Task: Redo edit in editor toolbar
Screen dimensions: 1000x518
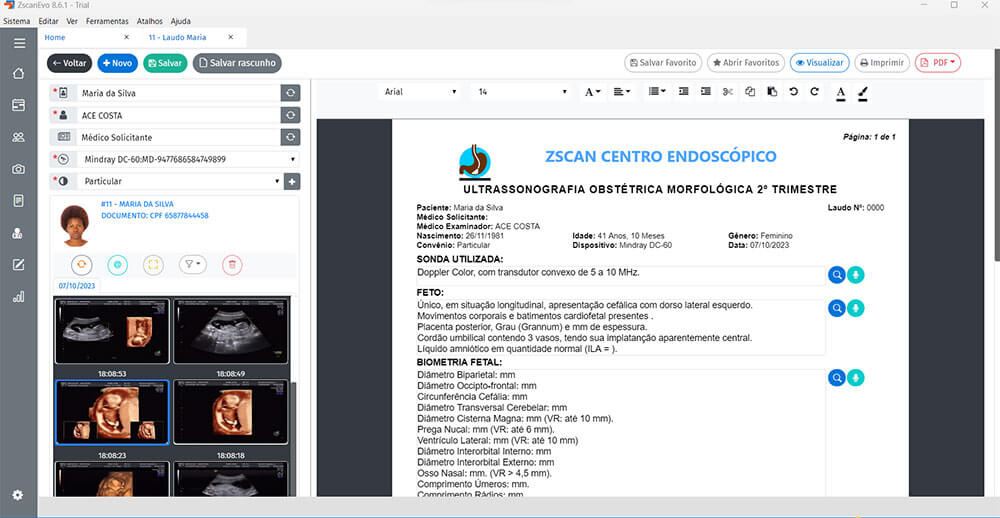Action: [814, 92]
